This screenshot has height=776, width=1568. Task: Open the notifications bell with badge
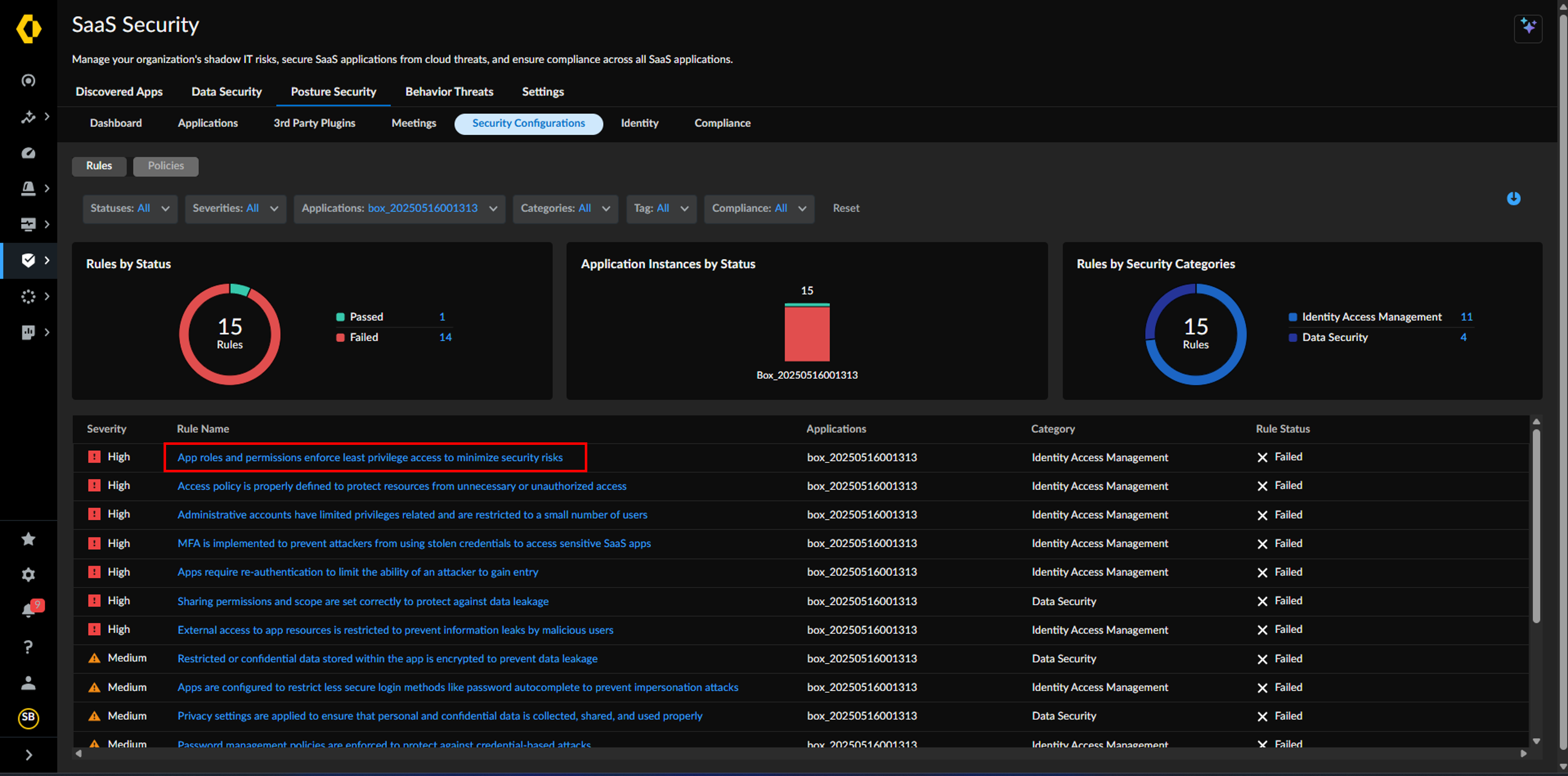coord(29,610)
